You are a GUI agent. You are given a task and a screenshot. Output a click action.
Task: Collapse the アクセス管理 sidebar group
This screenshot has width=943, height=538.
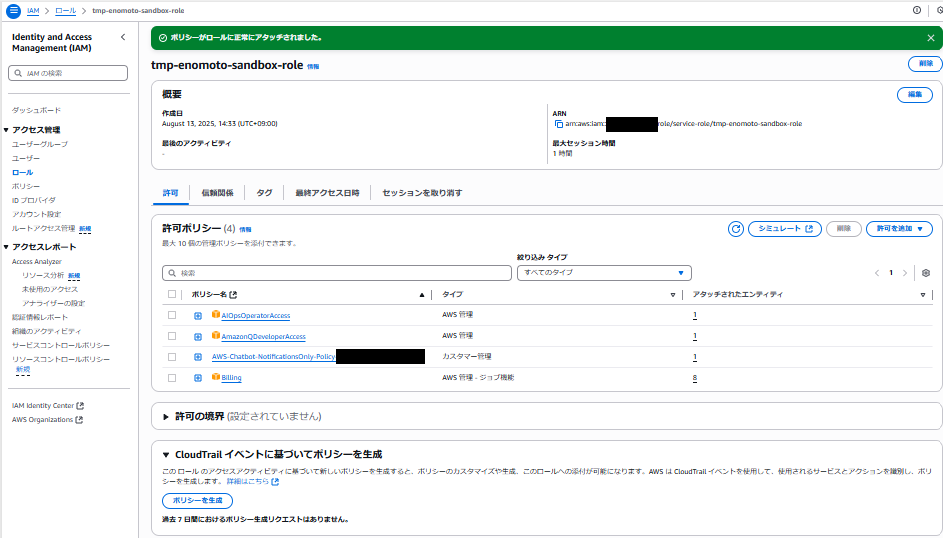[x=7, y=130]
